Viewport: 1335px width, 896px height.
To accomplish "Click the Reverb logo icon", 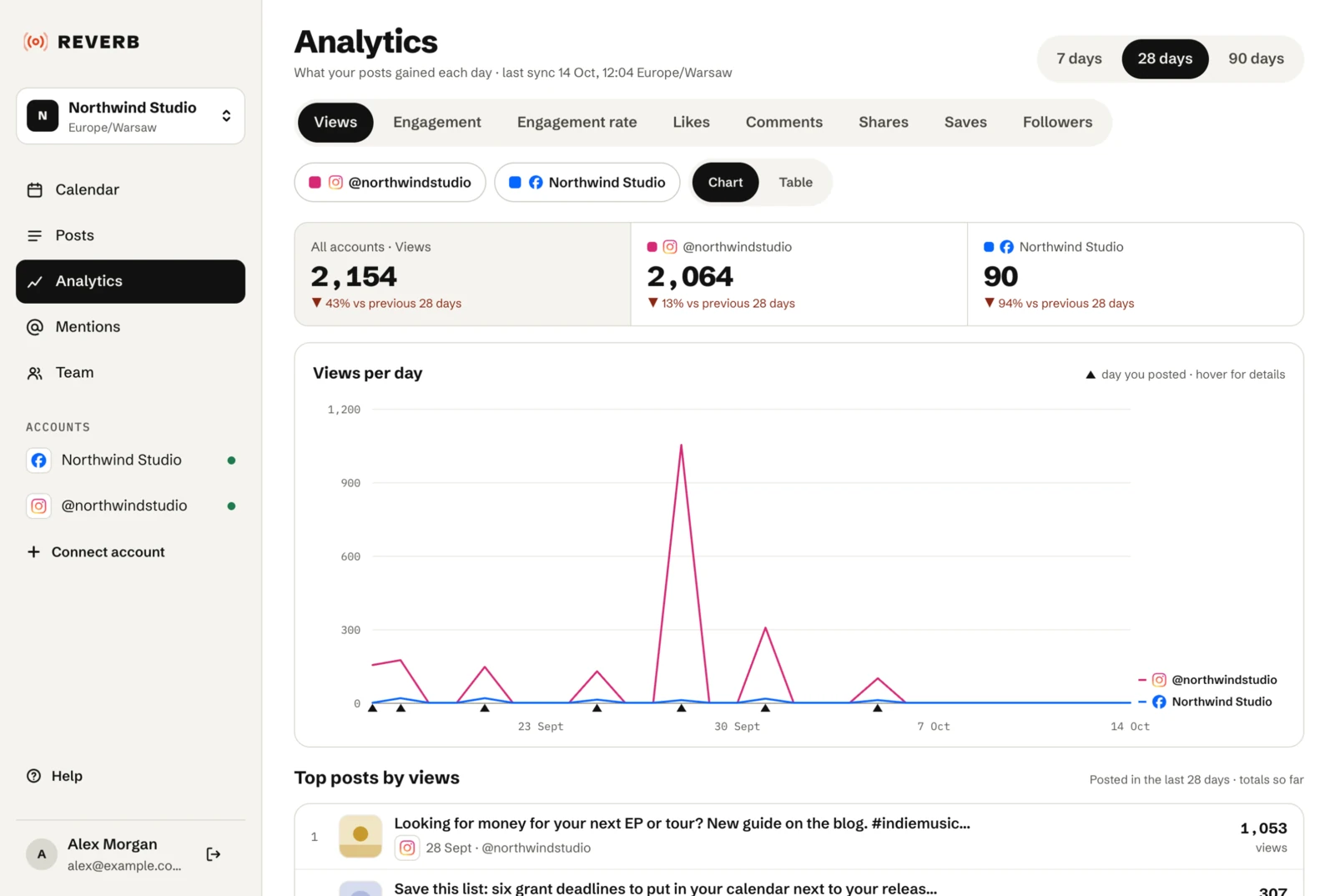I will [35, 42].
